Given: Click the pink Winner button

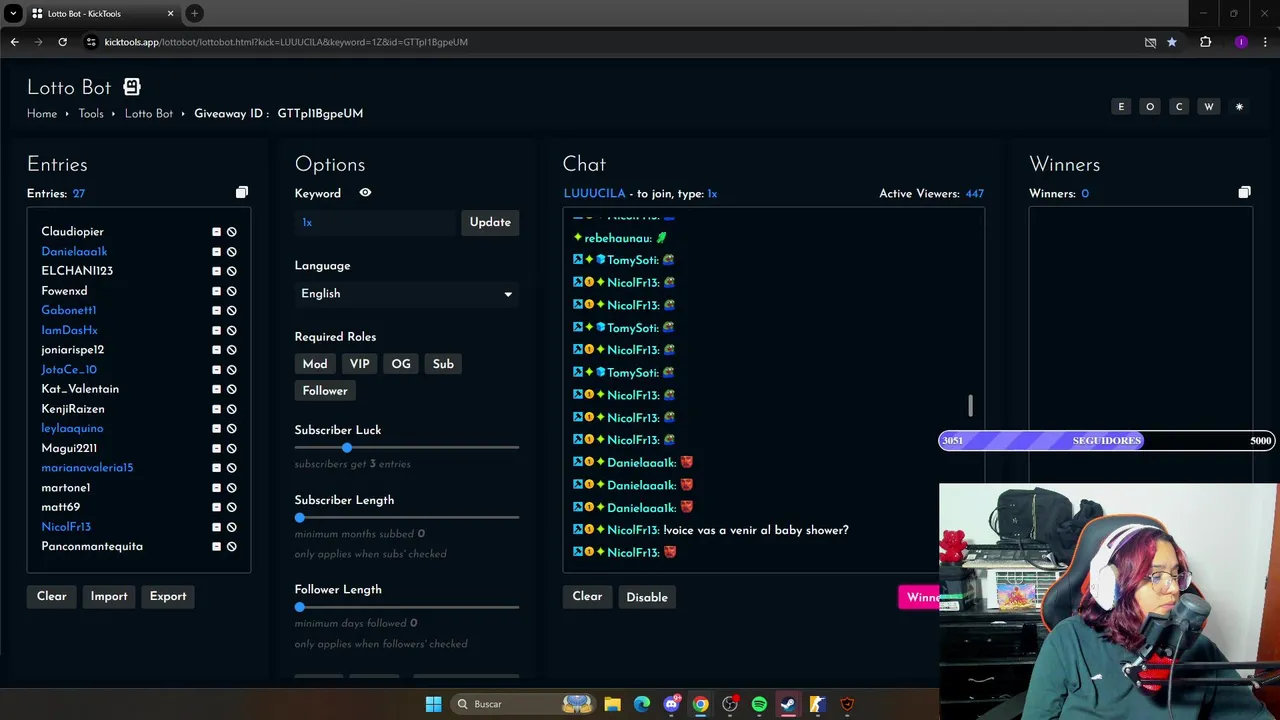Looking at the screenshot, I should (919, 597).
